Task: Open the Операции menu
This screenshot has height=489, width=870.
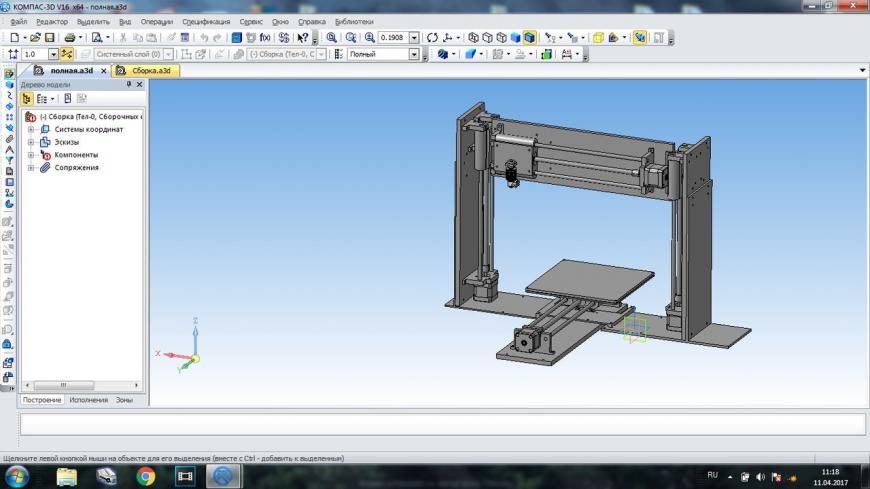Action: point(156,21)
